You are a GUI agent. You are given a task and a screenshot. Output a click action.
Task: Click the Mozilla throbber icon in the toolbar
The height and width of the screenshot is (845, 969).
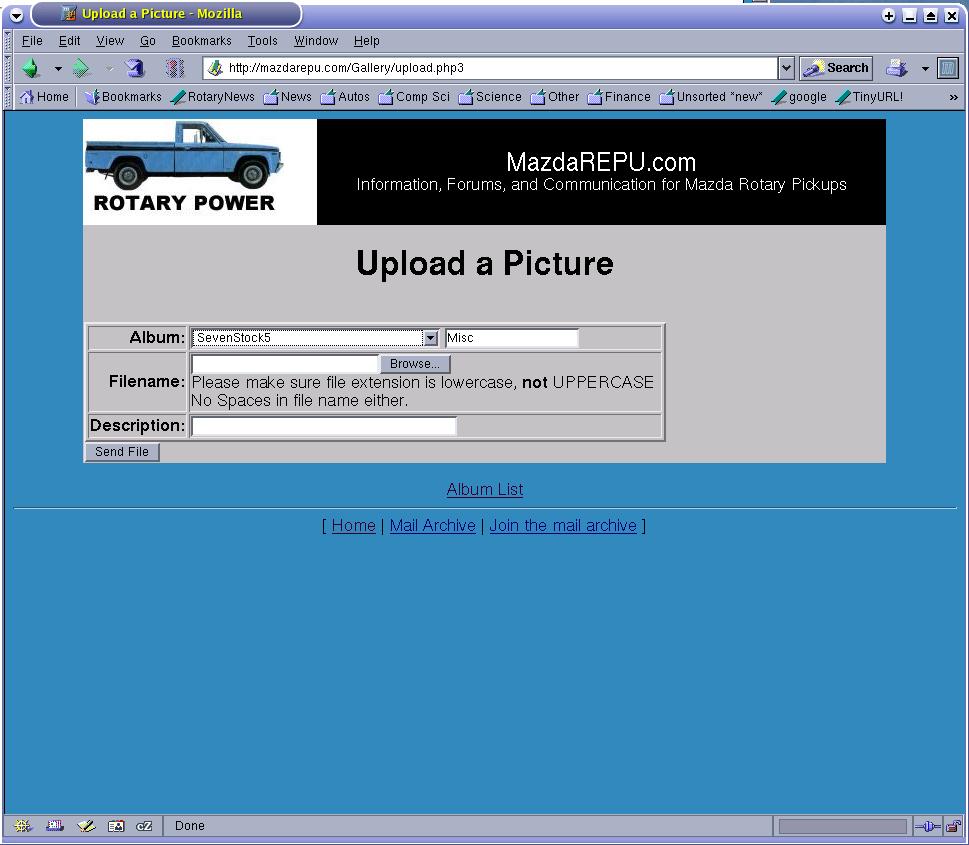[x=947, y=68]
